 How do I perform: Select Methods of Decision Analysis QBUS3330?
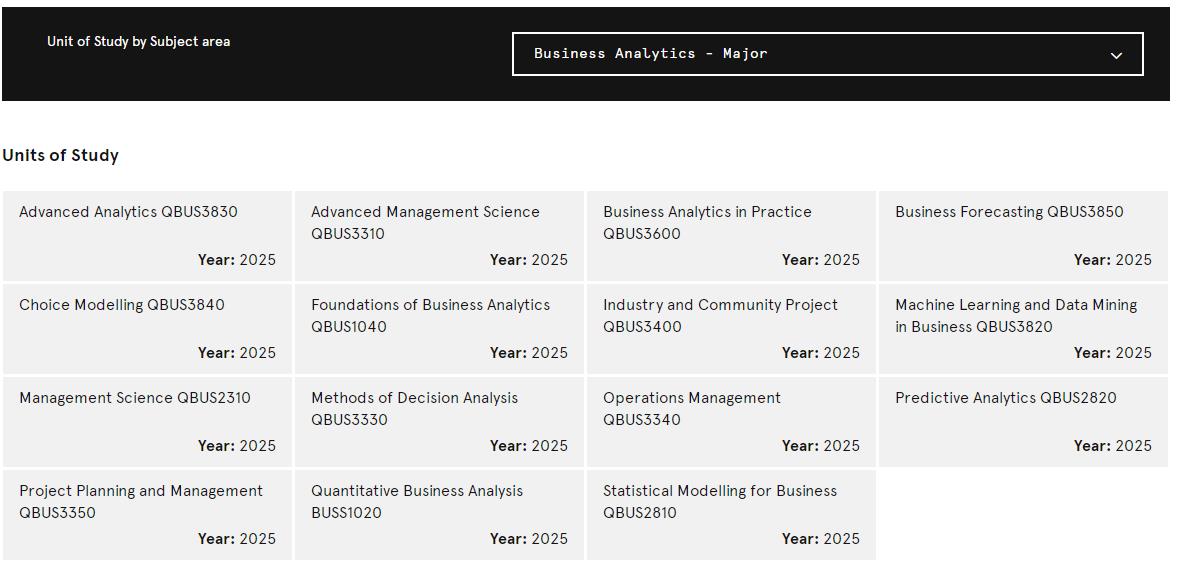[439, 422]
